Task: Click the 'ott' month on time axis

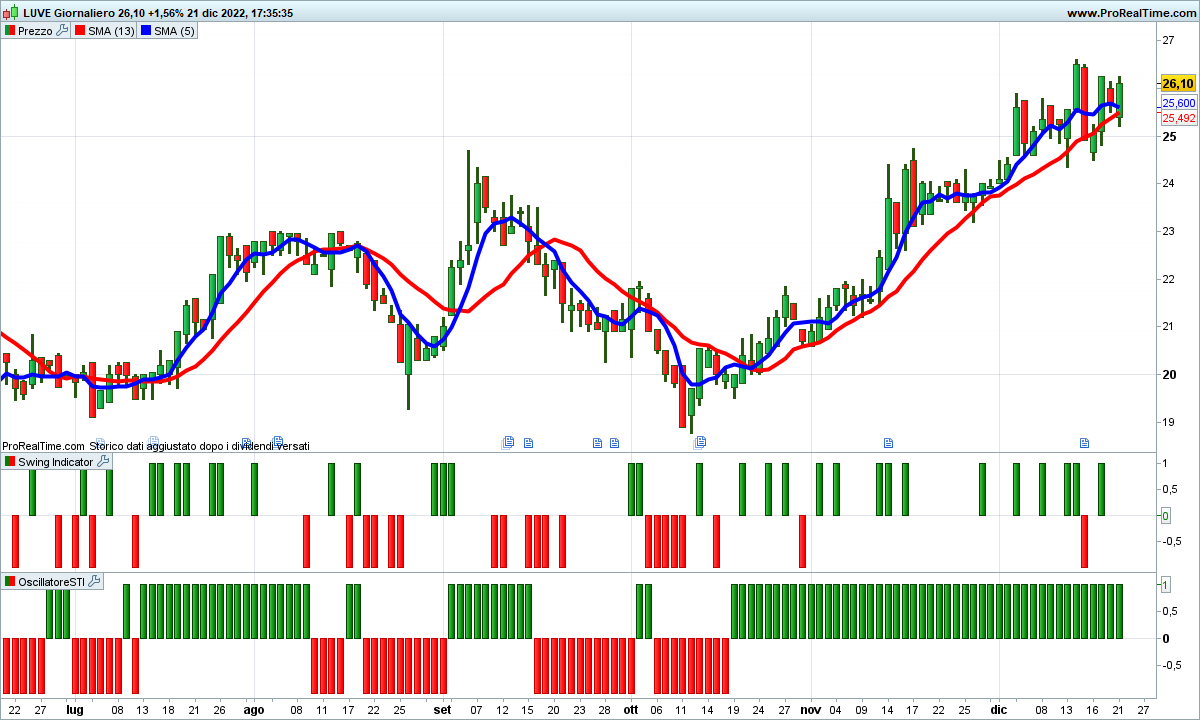Action: tap(630, 709)
